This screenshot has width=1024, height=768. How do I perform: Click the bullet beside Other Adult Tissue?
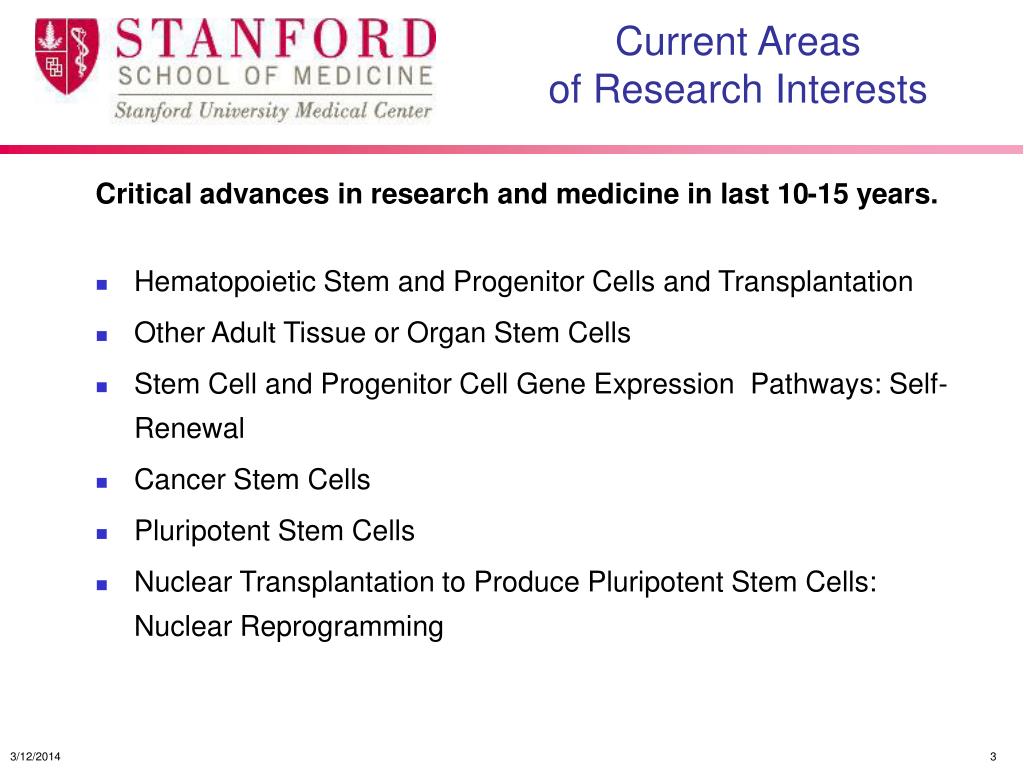[x=102, y=336]
